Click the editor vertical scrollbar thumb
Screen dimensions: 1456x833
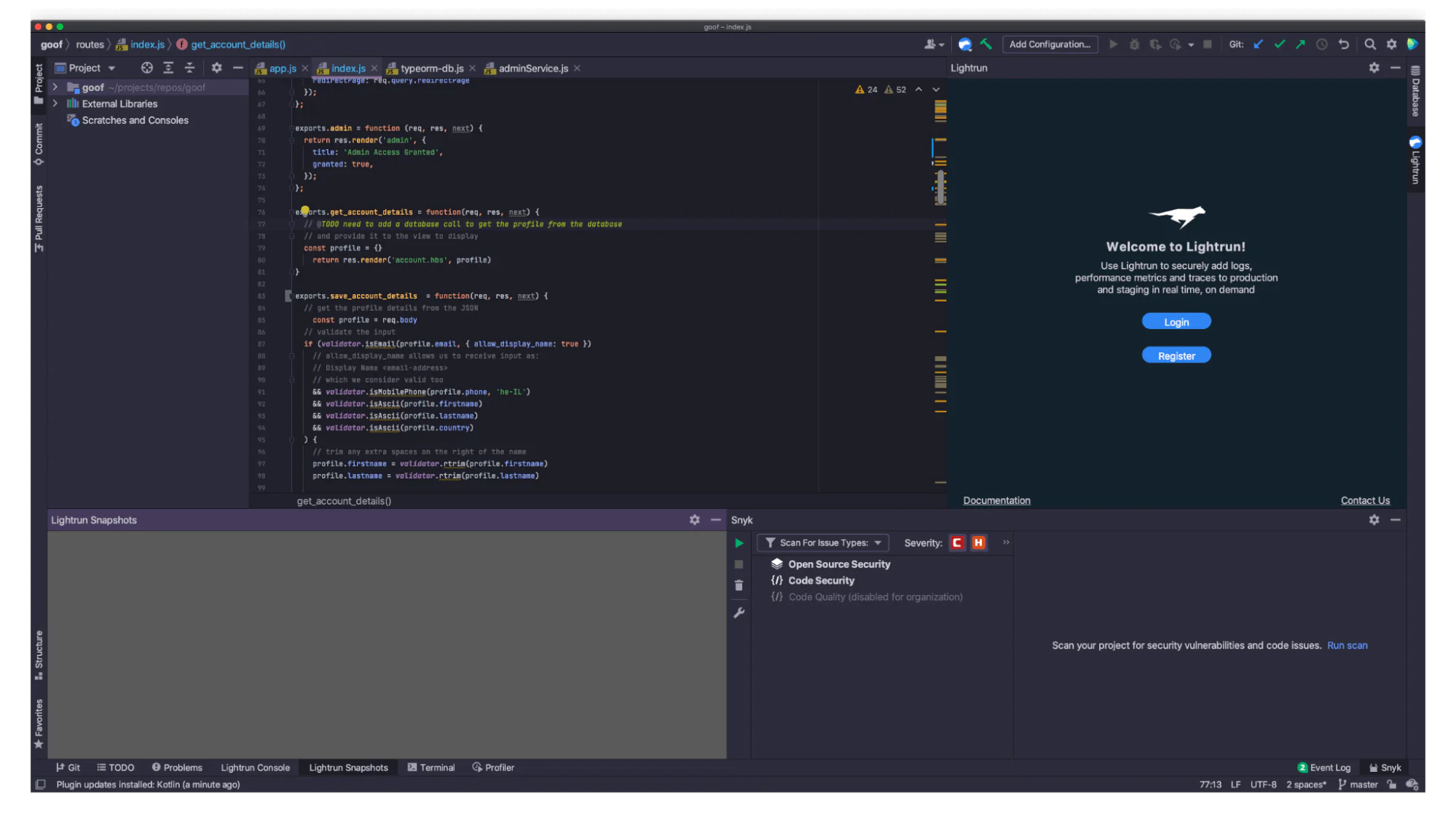pos(940,187)
